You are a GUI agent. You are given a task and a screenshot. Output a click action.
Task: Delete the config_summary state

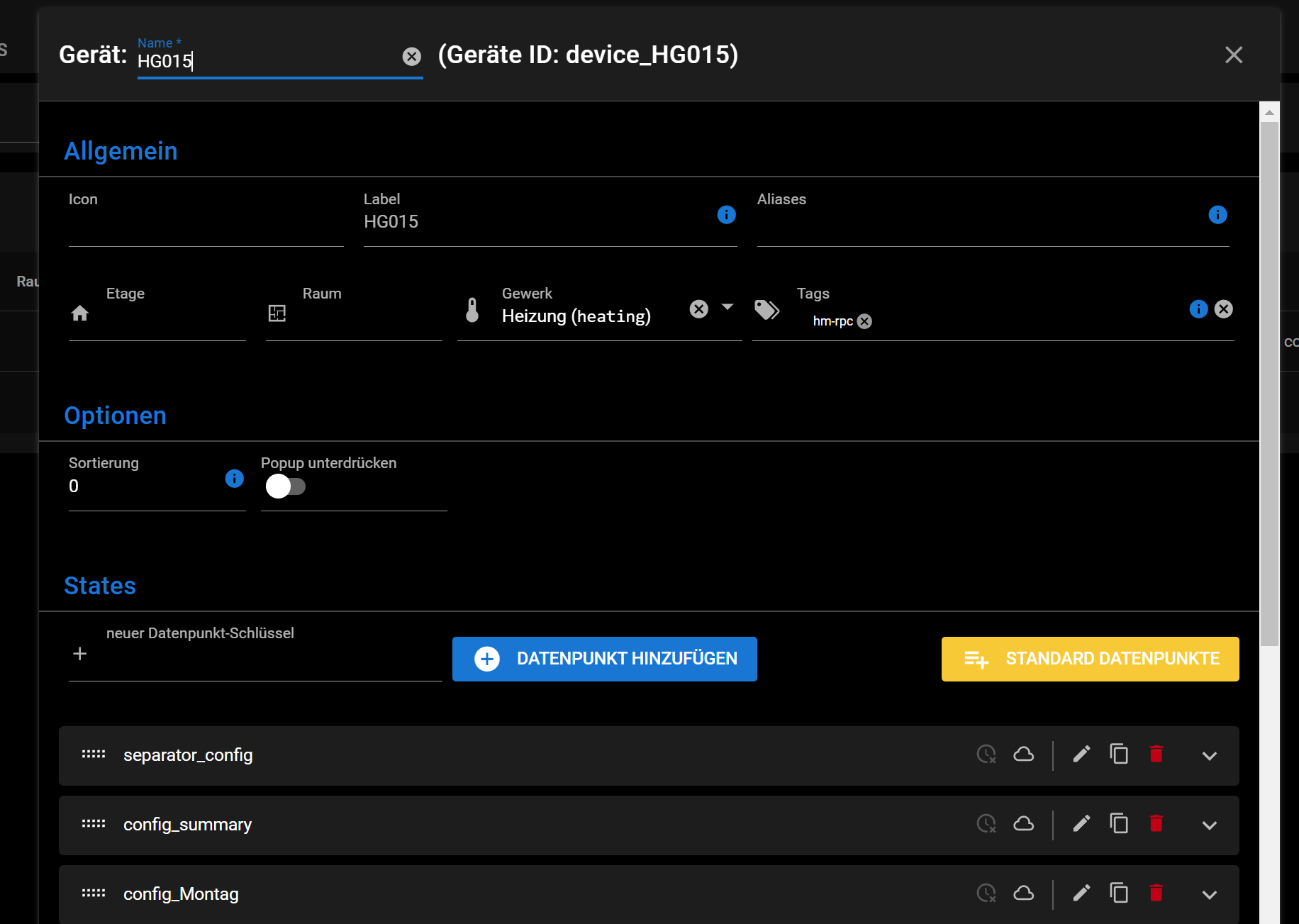[1156, 823]
